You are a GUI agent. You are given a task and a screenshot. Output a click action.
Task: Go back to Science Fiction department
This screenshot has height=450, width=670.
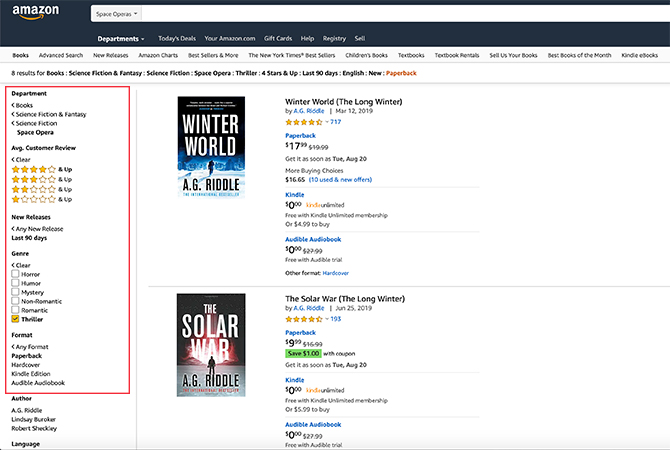(34, 123)
